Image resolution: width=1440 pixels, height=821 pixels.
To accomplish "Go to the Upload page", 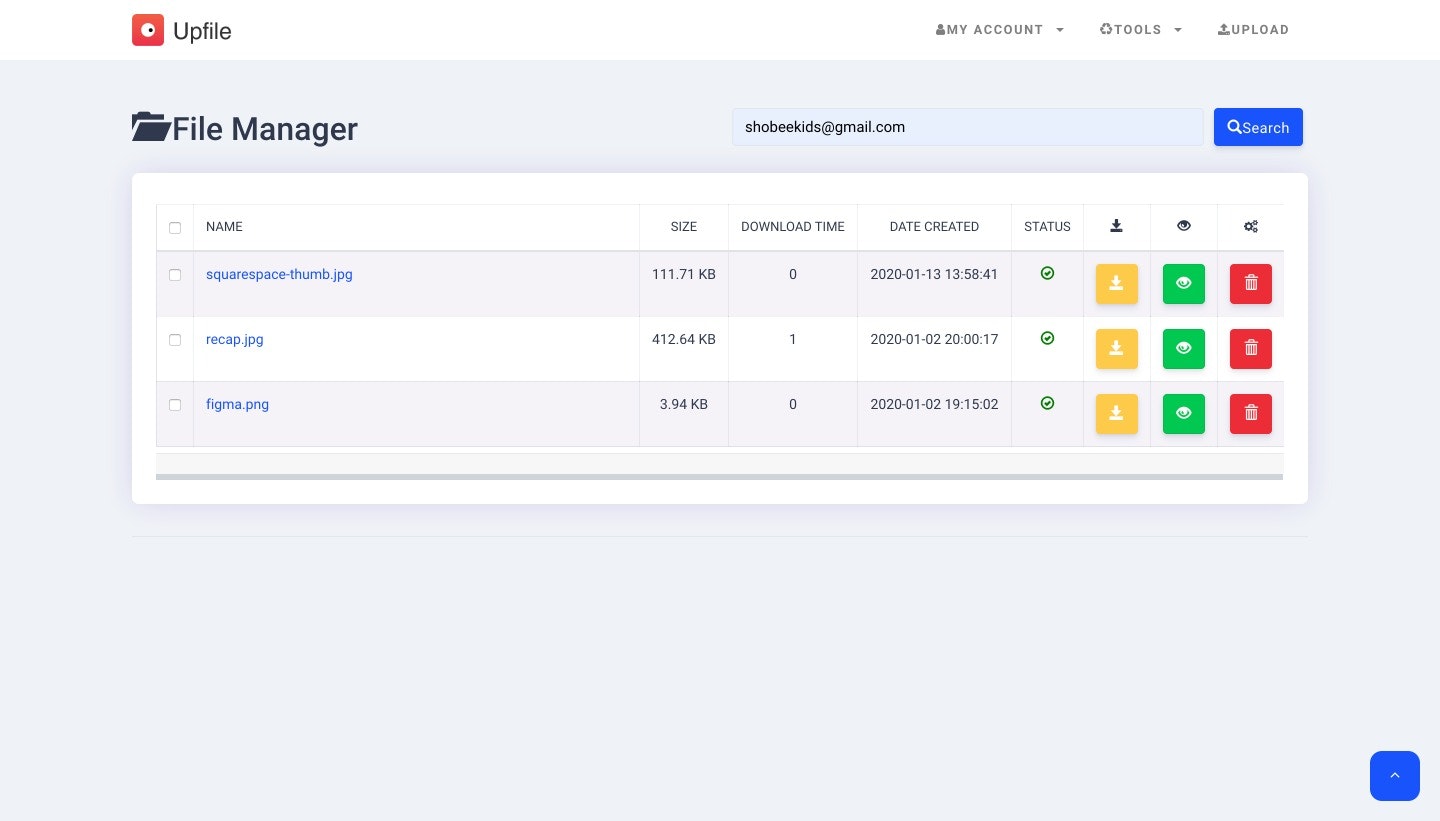I will click(x=1253, y=30).
